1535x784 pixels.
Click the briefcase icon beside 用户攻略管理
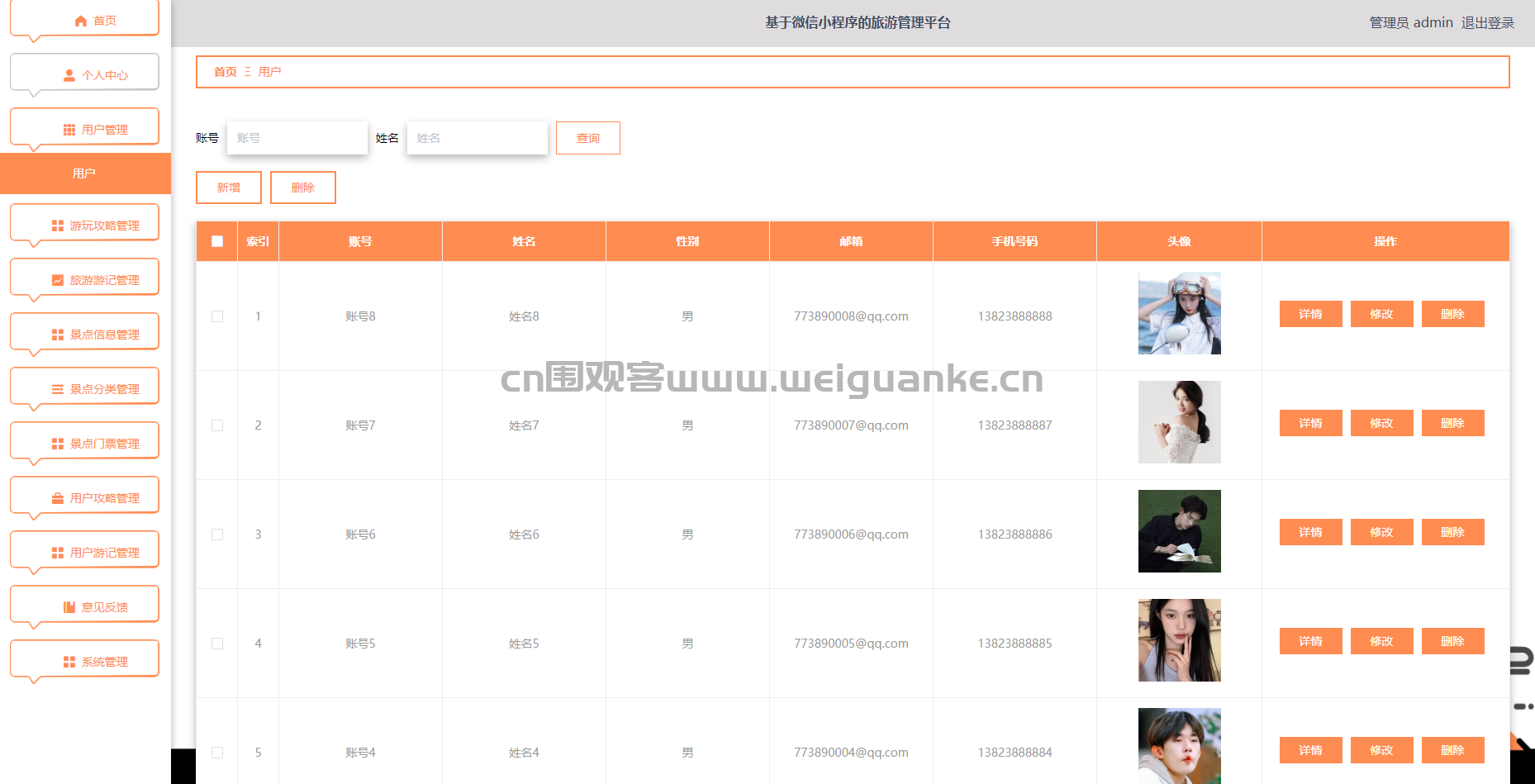pos(58,498)
